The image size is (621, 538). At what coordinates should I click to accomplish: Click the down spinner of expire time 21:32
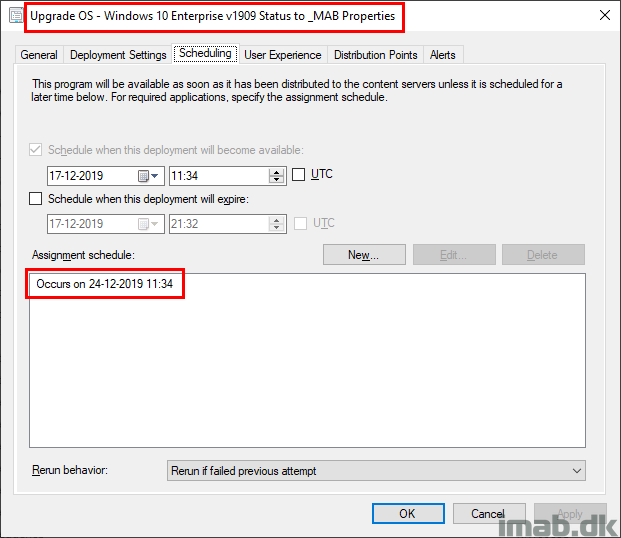pos(276,228)
